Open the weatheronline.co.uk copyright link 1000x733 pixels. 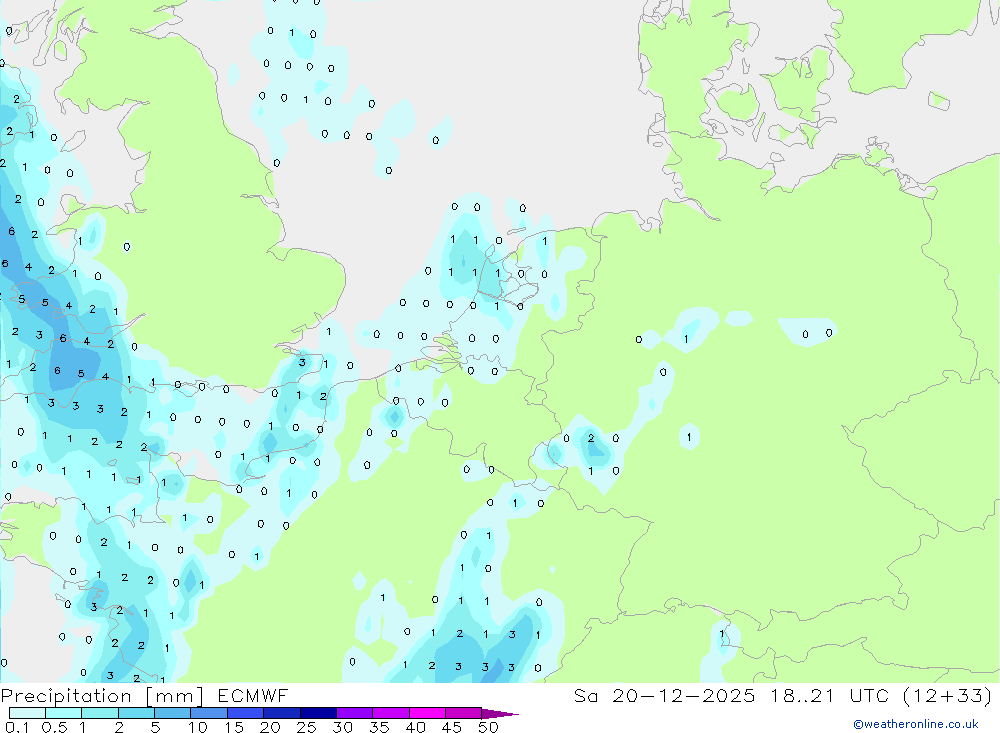916,724
